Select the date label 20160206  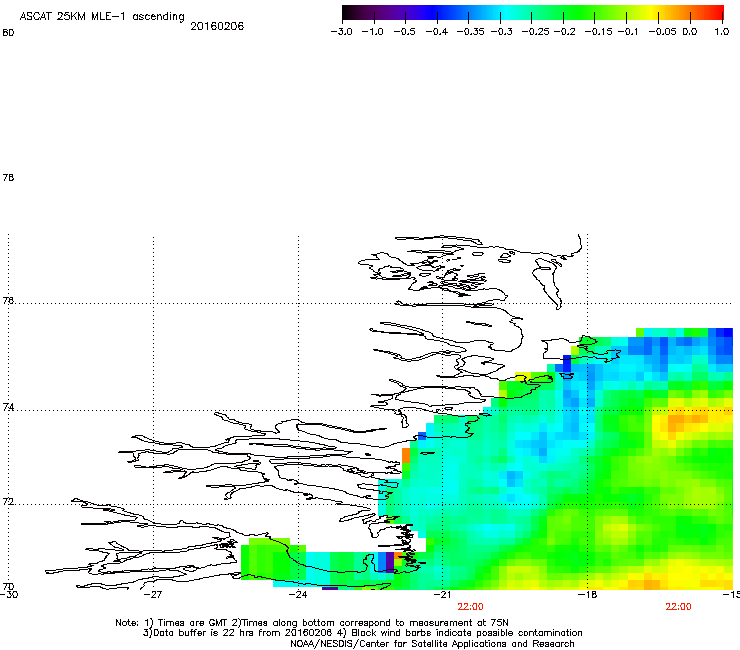tap(217, 26)
